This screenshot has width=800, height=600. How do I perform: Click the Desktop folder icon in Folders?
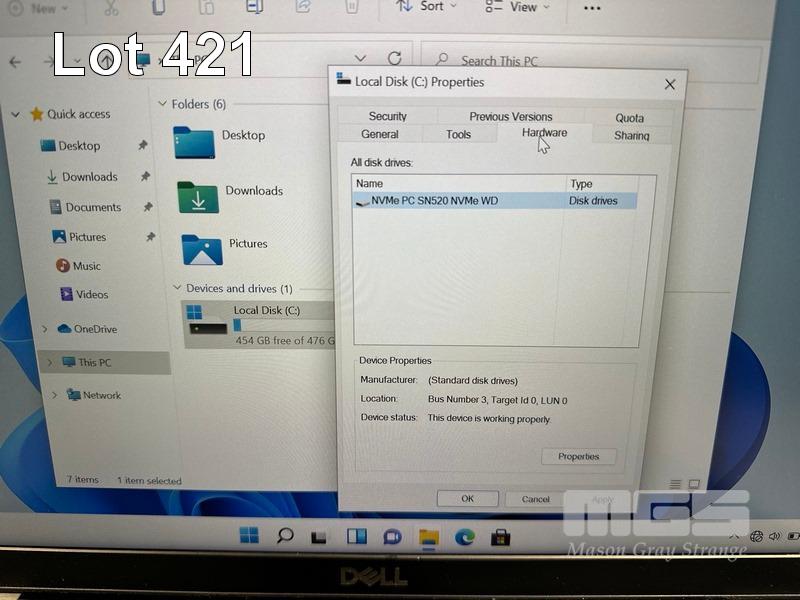tap(194, 141)
